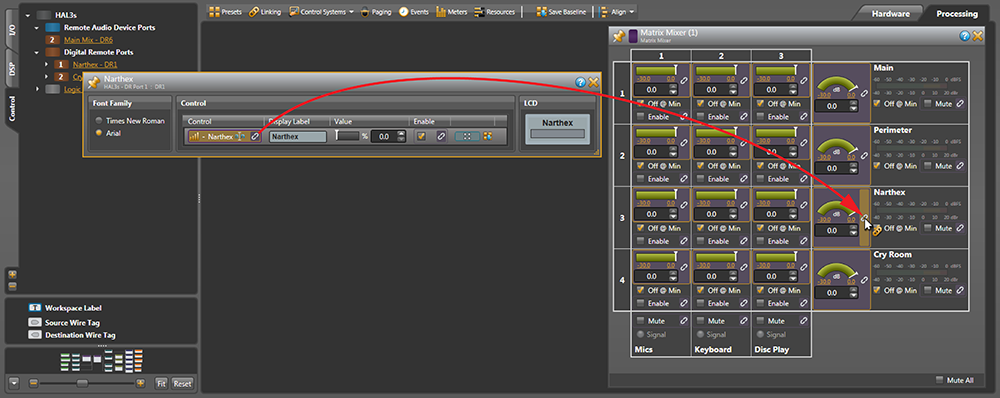Switch to the Processing tab
The height and width of the screenshot is (398, 1000).
[x=957, y=13]
